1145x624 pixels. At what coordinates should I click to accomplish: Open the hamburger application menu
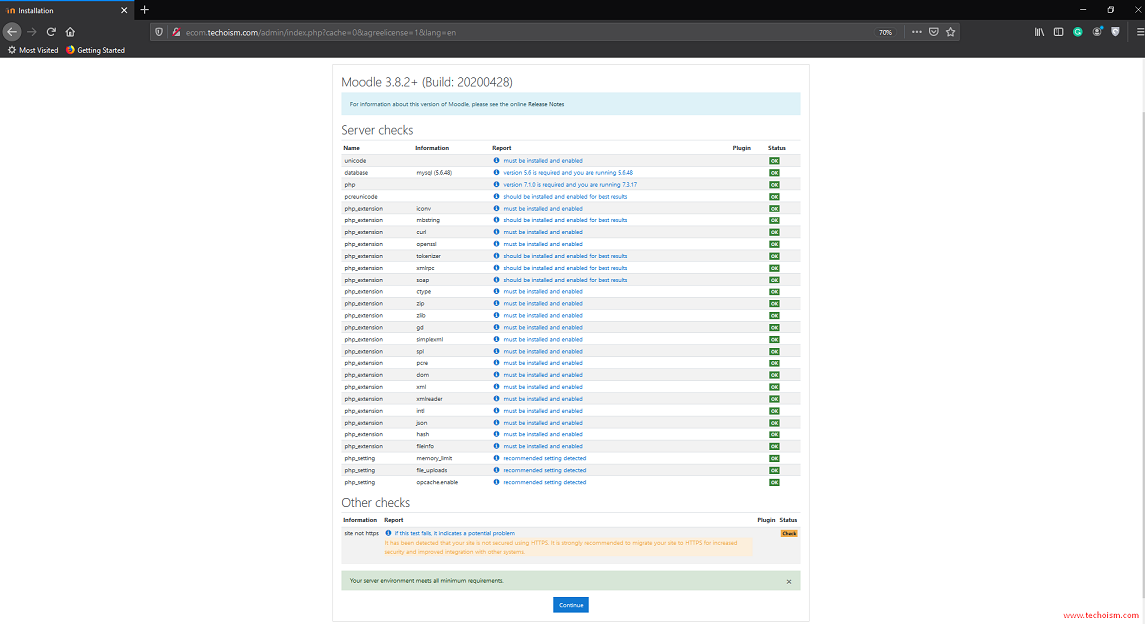(1140, 32)
